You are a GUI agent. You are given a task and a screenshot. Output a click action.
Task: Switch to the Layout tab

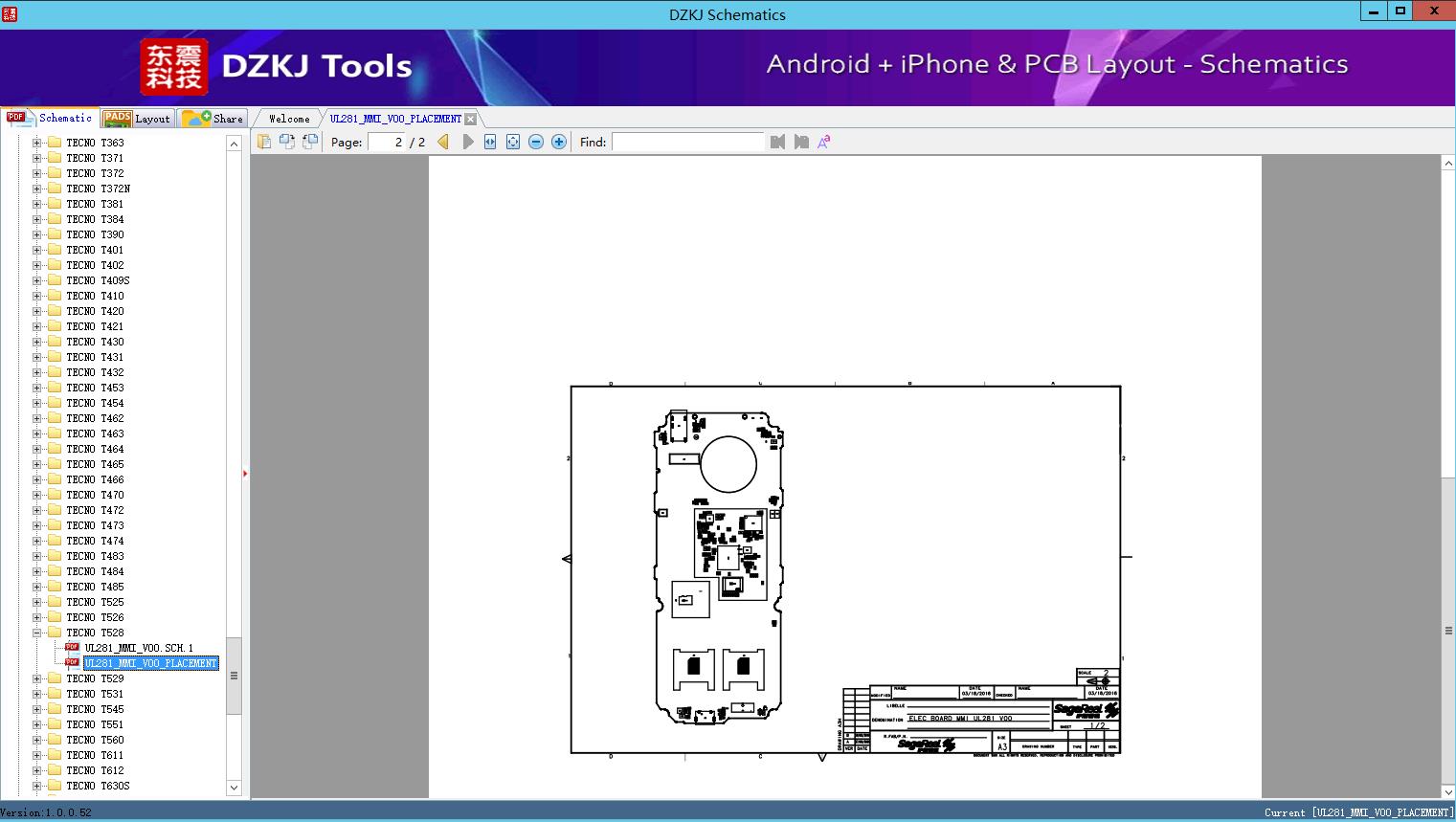point(137,119)
